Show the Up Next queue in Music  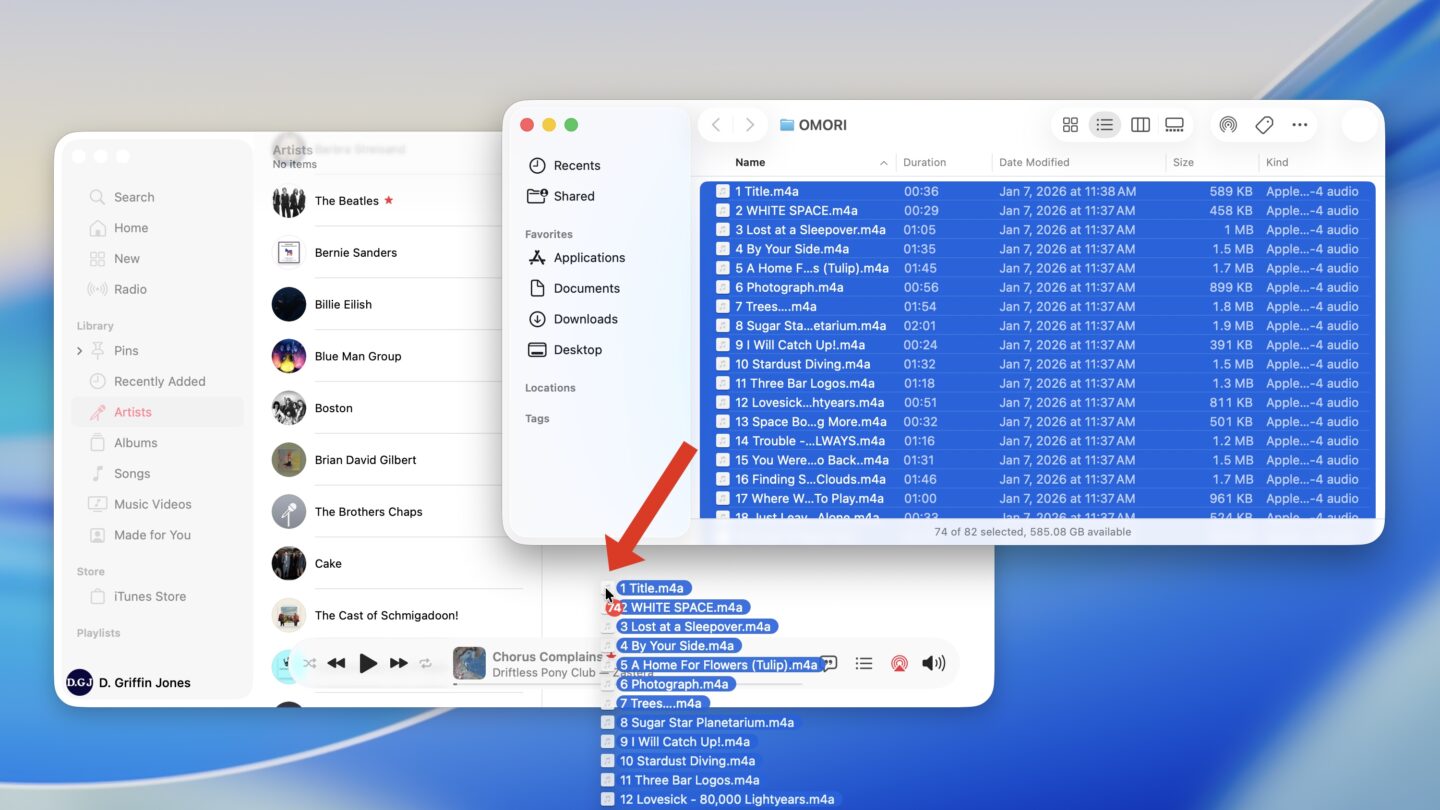(864, 663)
